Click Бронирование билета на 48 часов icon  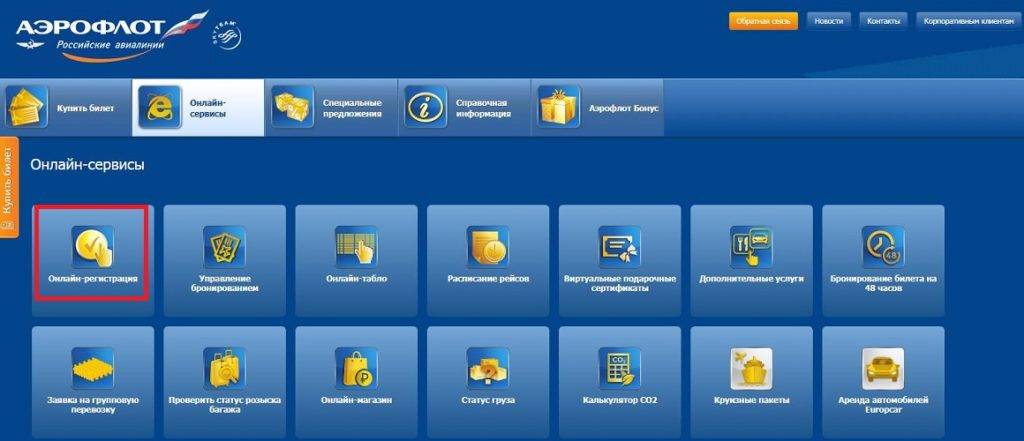coord(883,245)
